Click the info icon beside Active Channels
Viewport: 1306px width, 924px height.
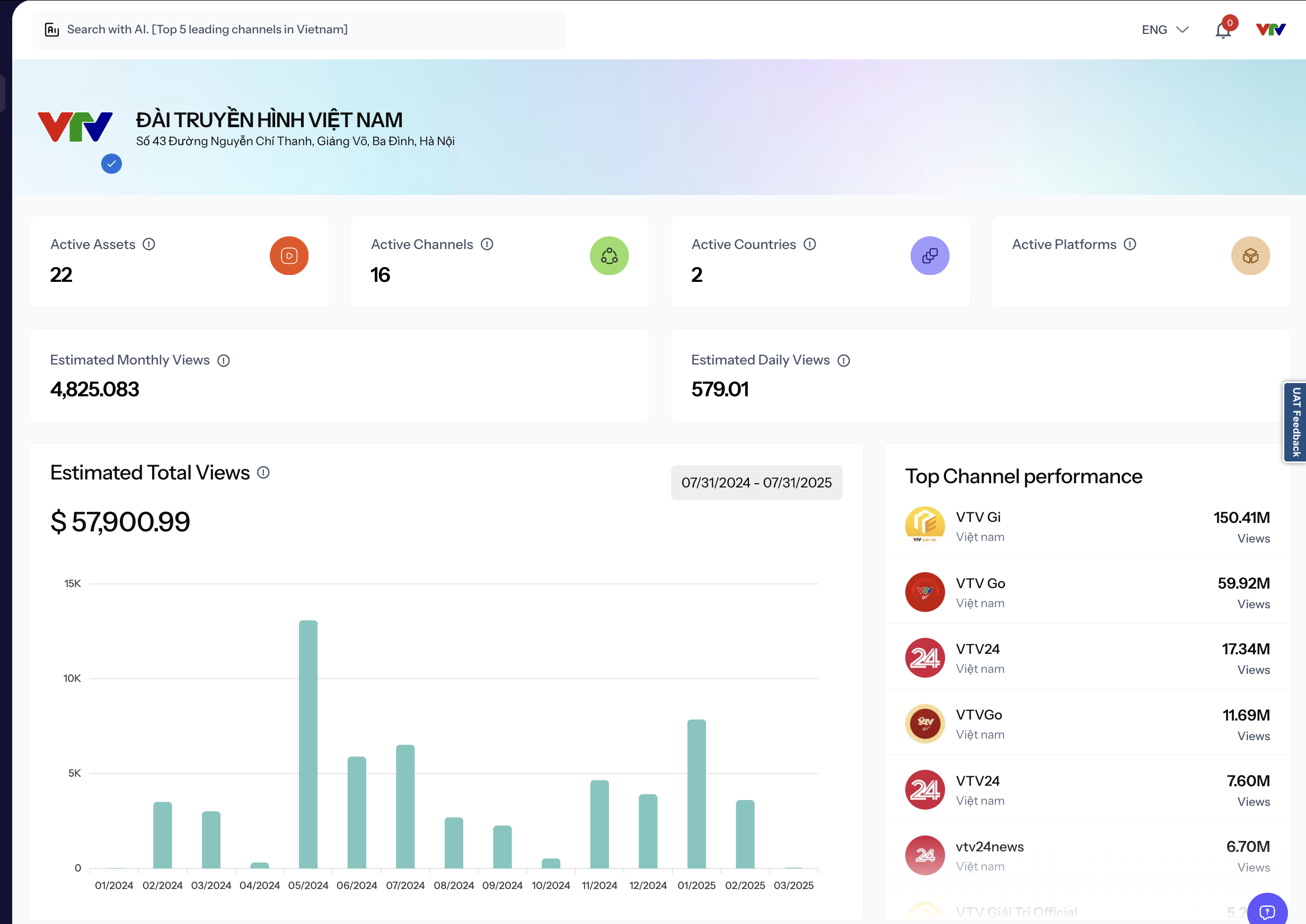click(x=487, y=244)
